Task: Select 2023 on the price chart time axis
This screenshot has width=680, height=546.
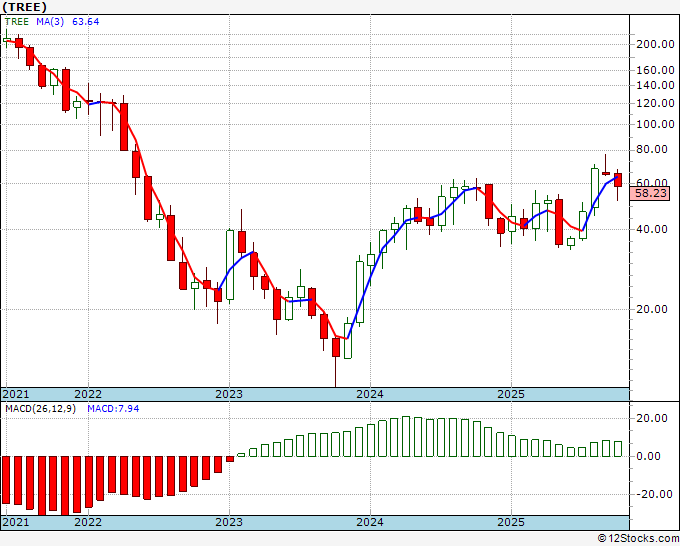Action: point(229,394)
